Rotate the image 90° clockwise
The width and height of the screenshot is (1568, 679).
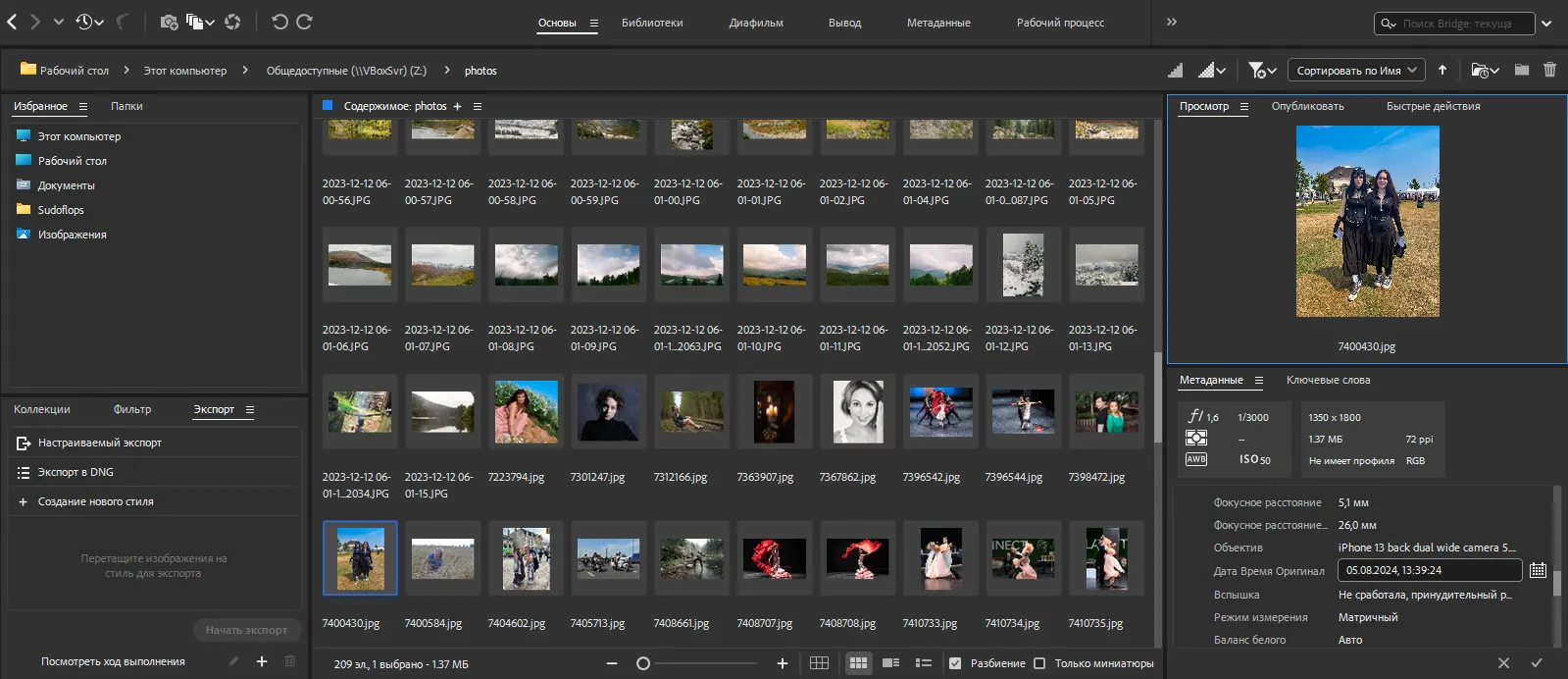click(304, 22)
